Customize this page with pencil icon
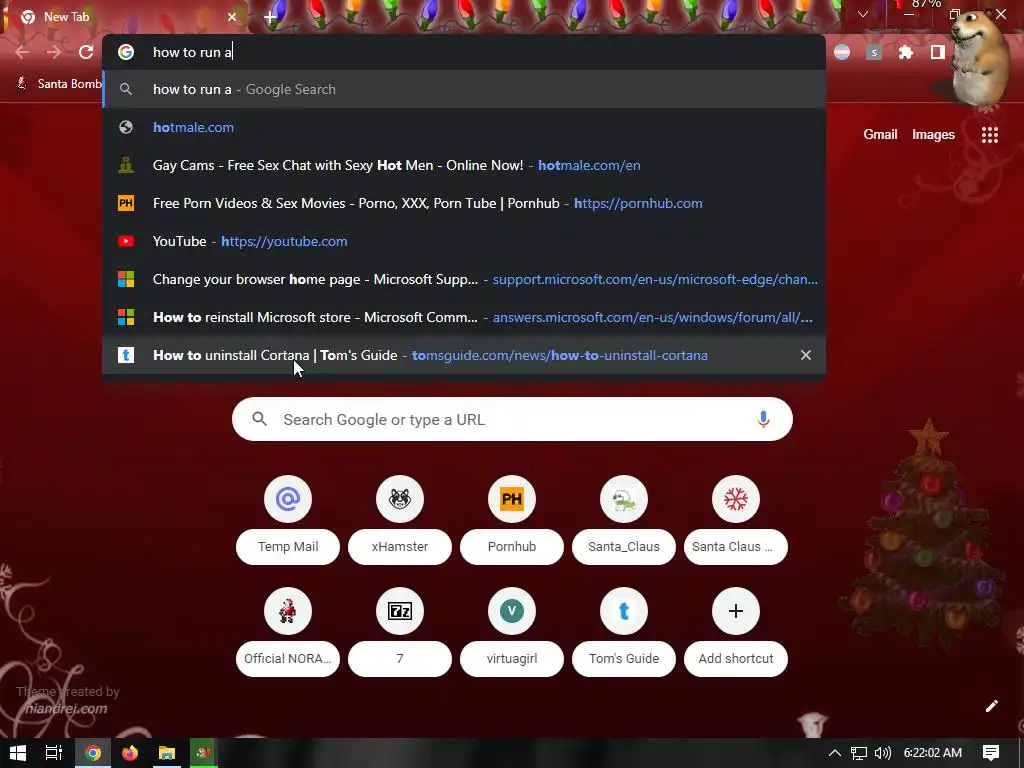1024x768 pixels. pyautogui.click(x=991, y=706)
